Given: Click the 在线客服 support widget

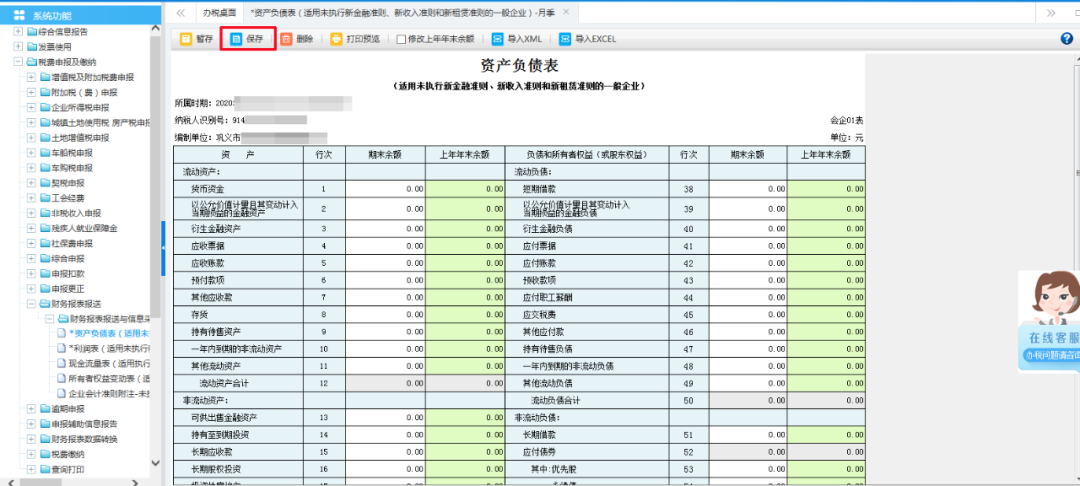Looking at the screenshot, I should coord(1049,320).
